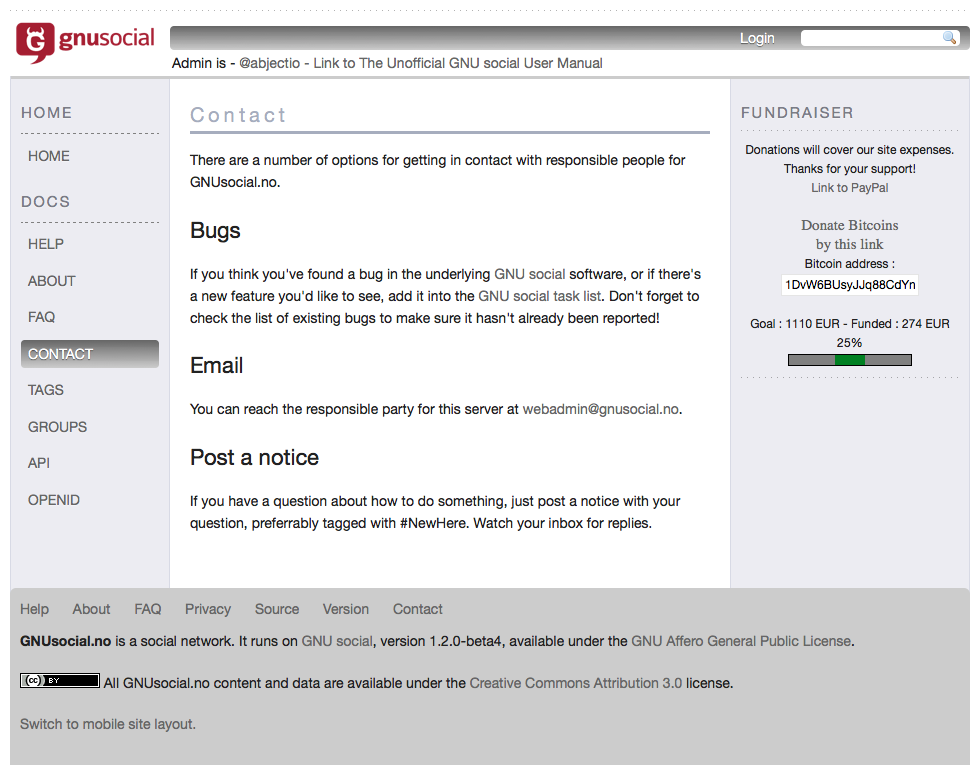
Task: Click the FUNDRAISER sidebar heading
Action: pyautogui.click(x=797, y=112)
